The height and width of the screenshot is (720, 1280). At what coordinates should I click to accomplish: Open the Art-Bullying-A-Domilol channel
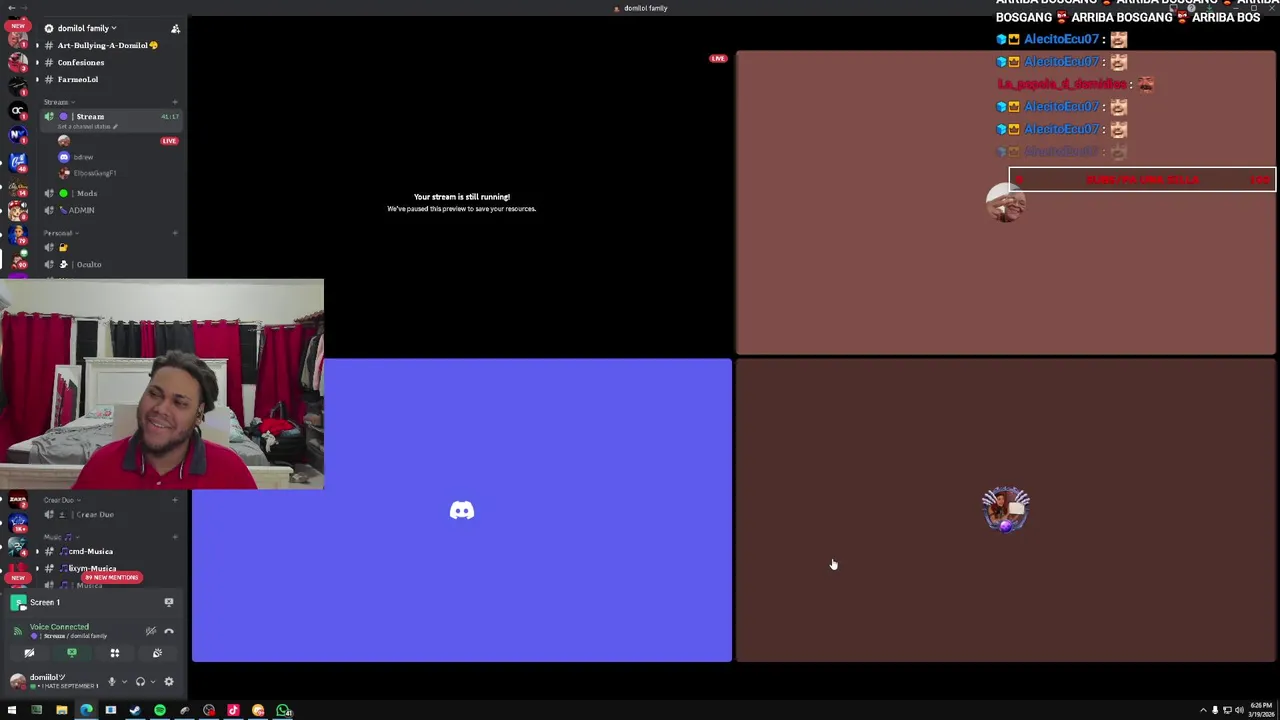107,45
